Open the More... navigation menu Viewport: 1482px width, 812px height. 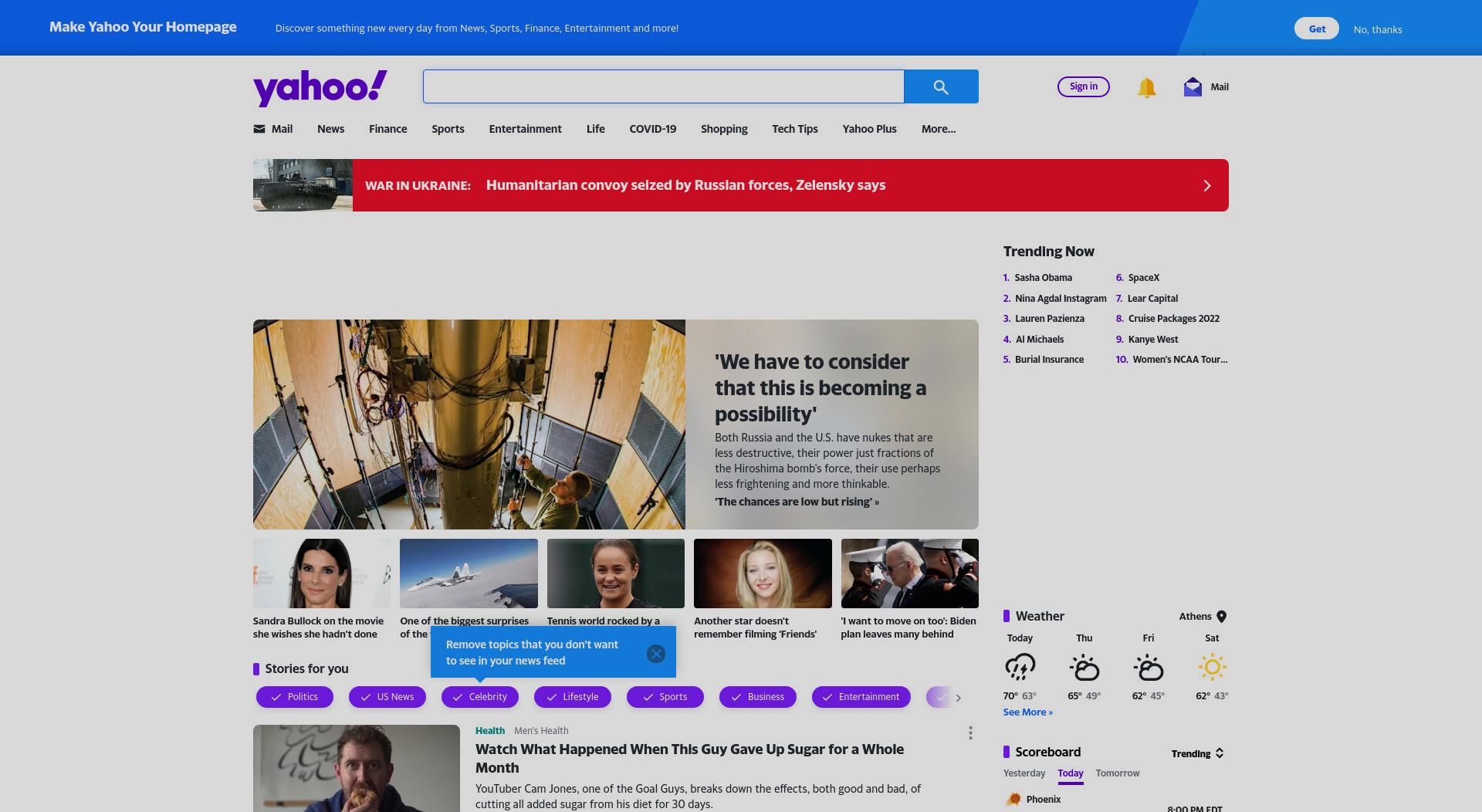(x=939, y=129)
